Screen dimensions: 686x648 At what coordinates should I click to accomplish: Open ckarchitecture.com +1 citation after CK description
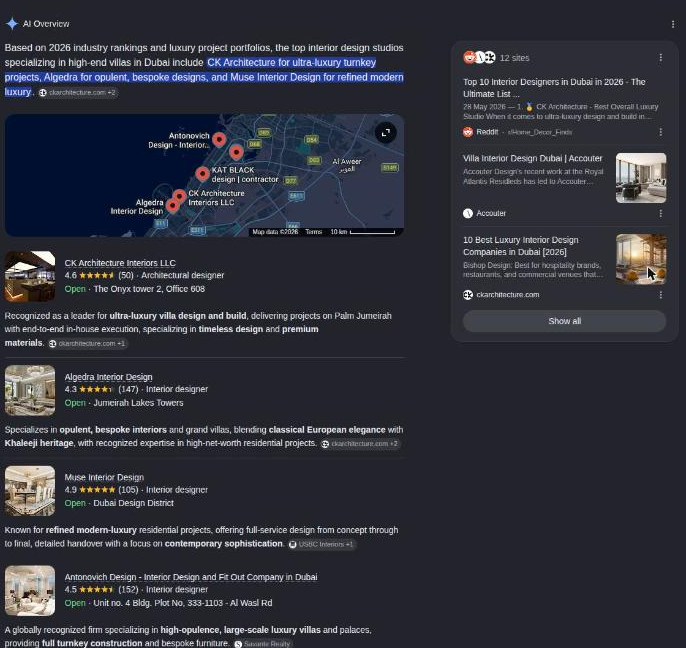coord(88,343)
